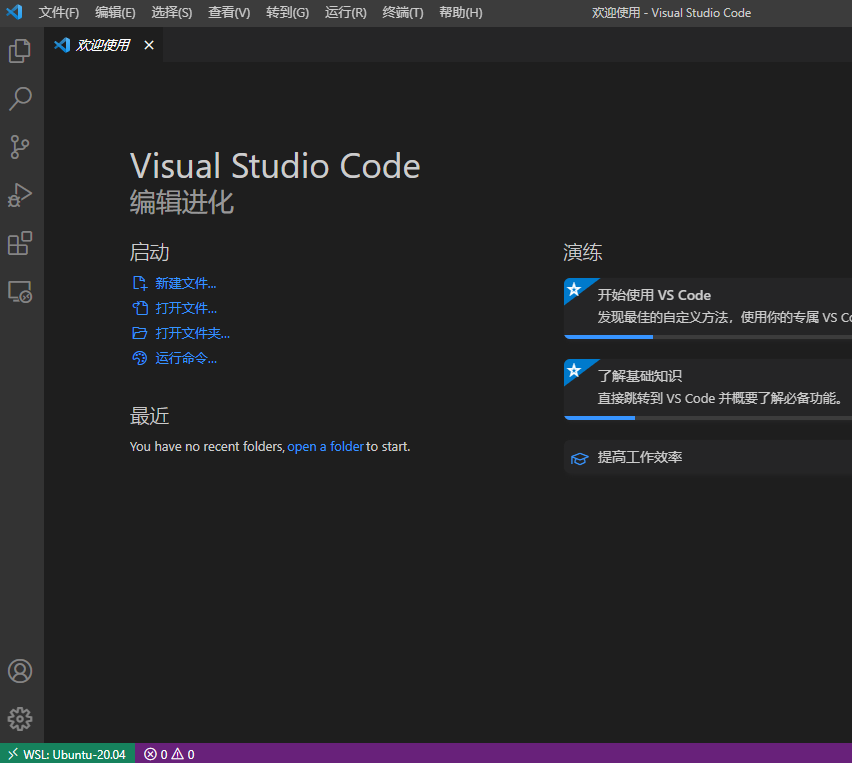Click the remote icon beside WSL: Ubuntu-20.04
852x763 pixels.
click(x=12, y=754)
